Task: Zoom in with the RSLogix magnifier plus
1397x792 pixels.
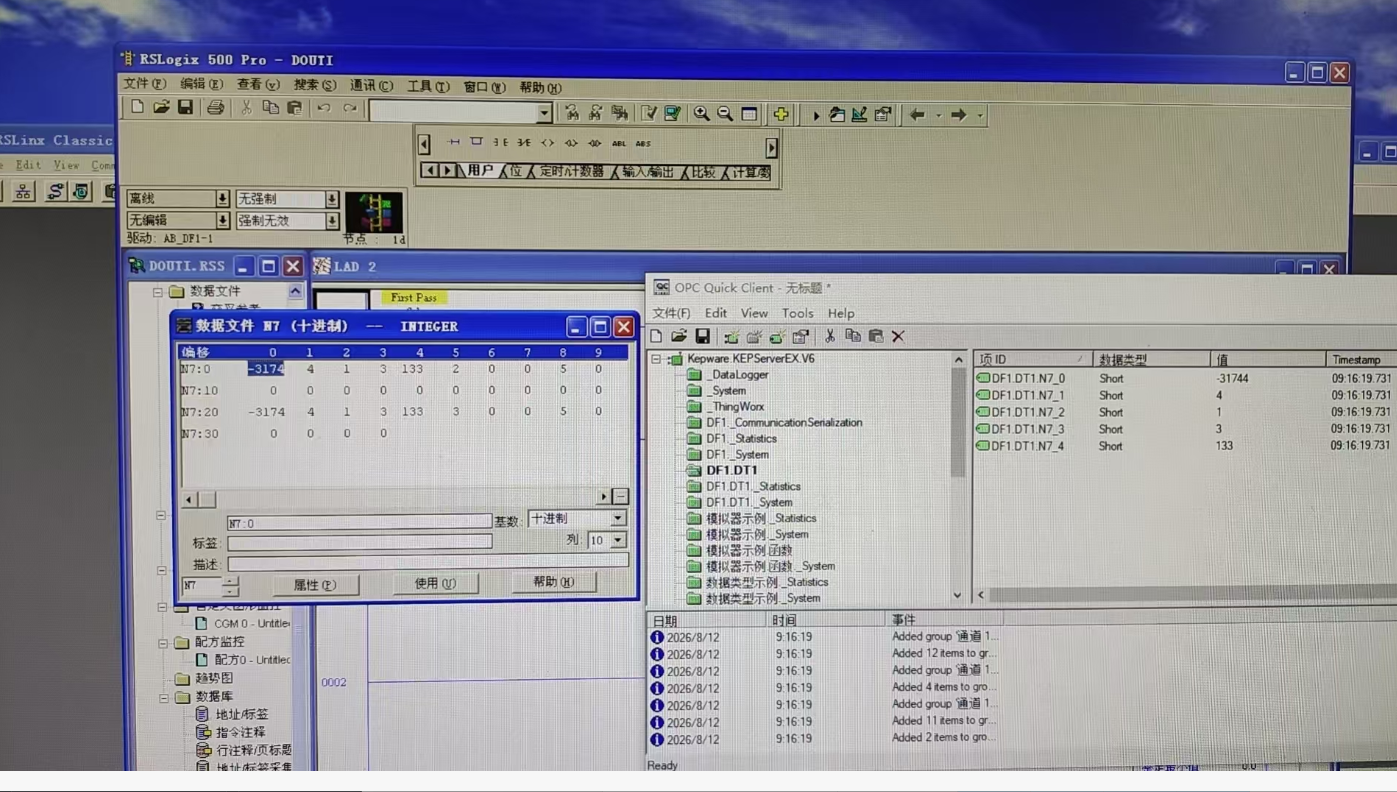Action: click(702, 114)
